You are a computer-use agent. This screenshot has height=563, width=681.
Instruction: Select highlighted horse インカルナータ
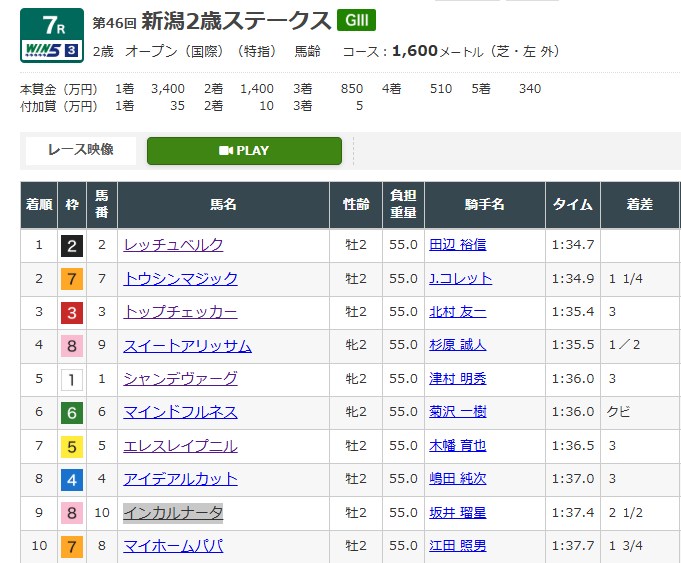tap(173, 513)
